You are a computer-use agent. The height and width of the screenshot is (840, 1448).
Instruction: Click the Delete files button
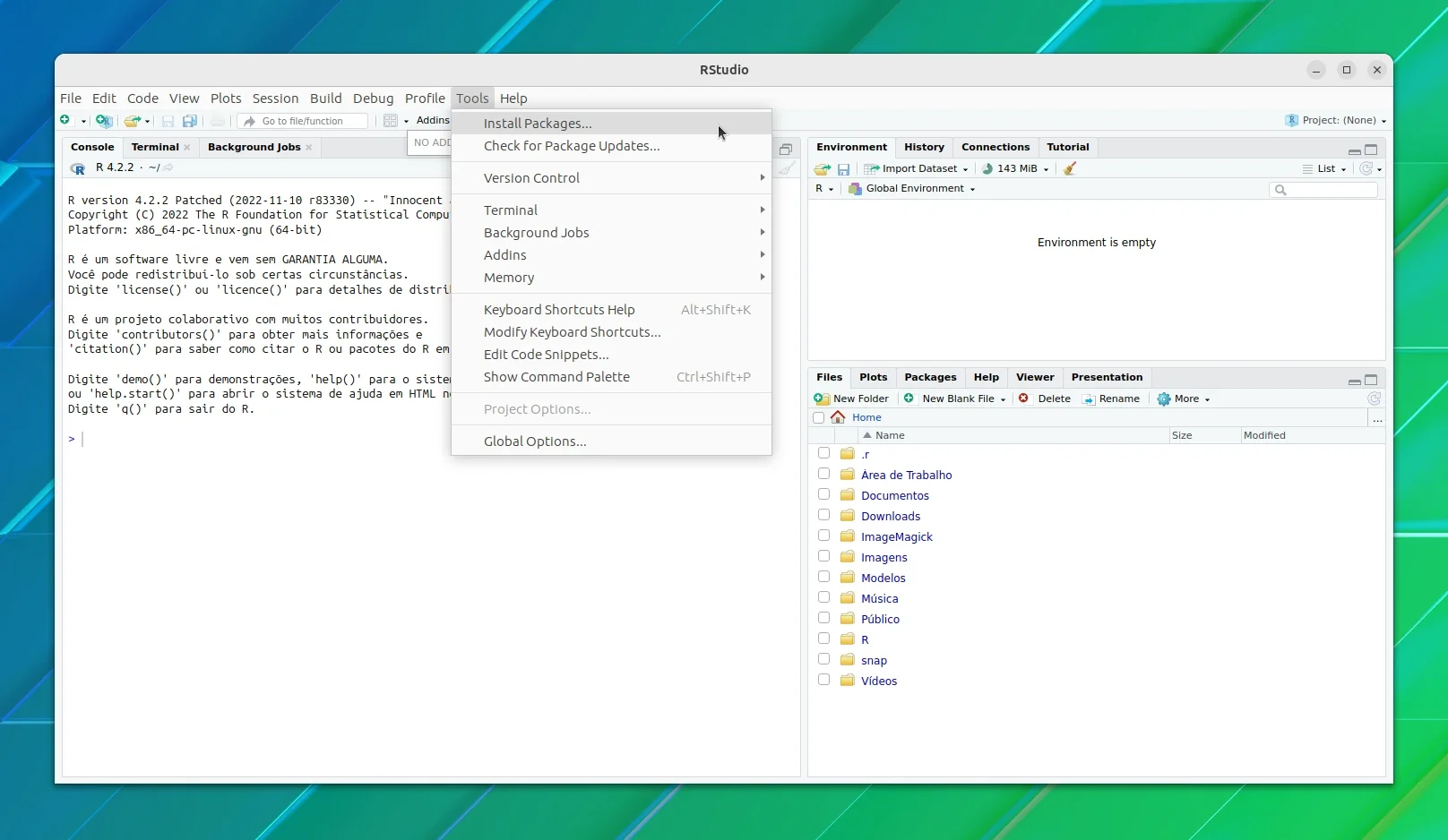point(1045,399)
